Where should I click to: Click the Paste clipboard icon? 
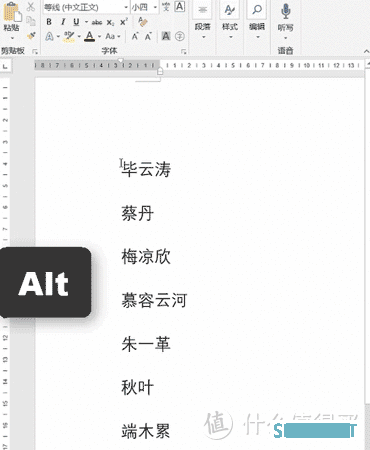pos(12,12)
